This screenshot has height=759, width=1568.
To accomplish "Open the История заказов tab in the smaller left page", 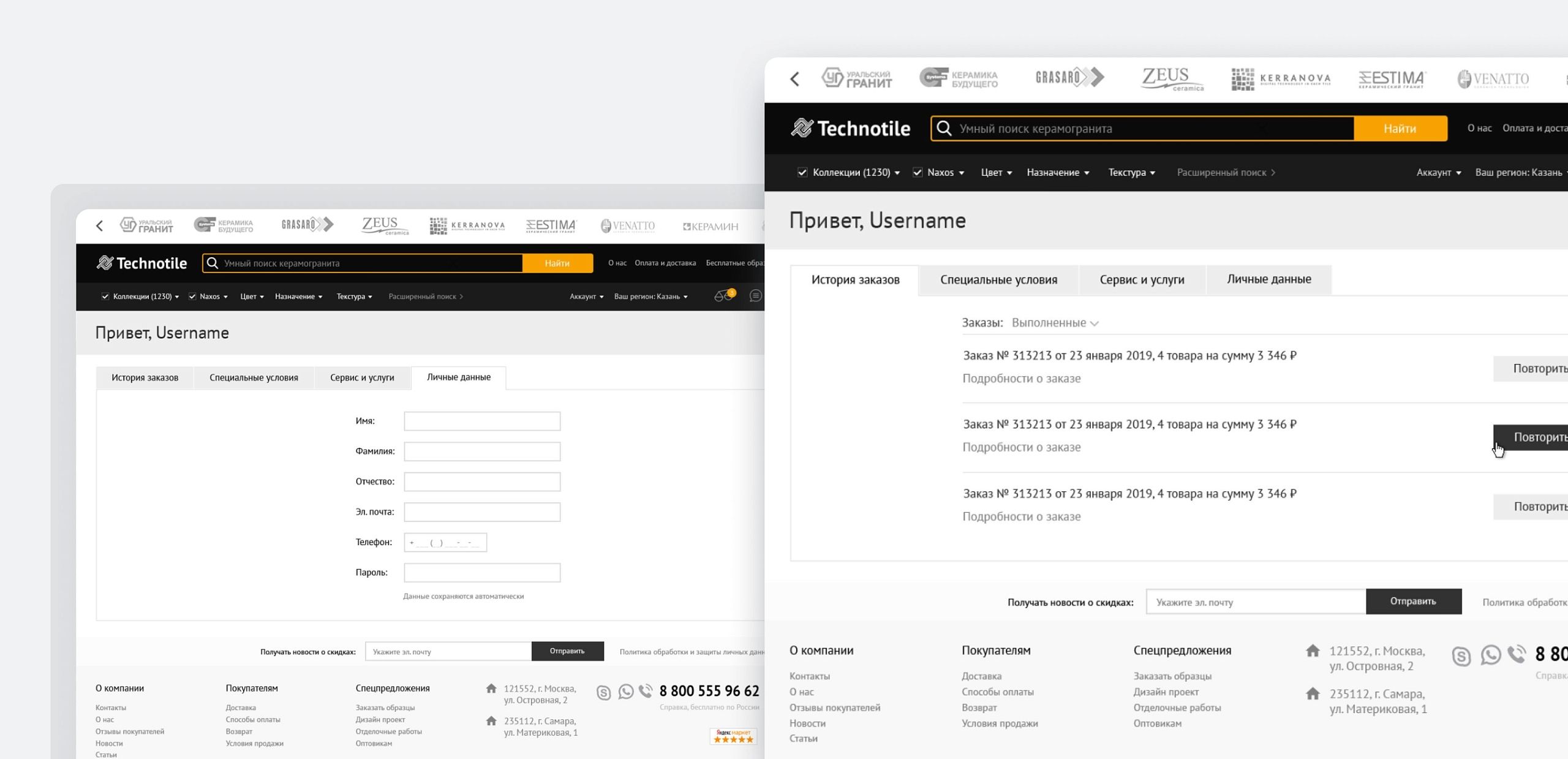I will (145, 377).
